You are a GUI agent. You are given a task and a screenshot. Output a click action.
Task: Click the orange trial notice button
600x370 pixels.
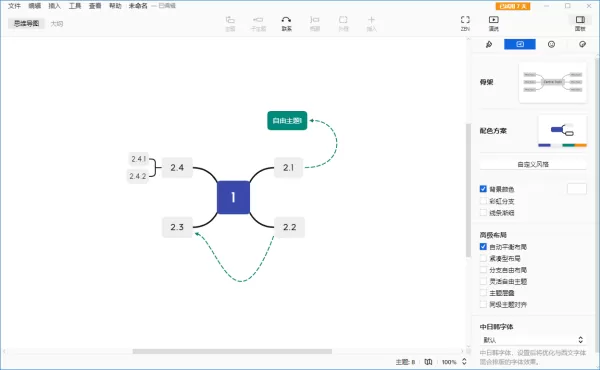pyautogui.click(x=513, y=6)
